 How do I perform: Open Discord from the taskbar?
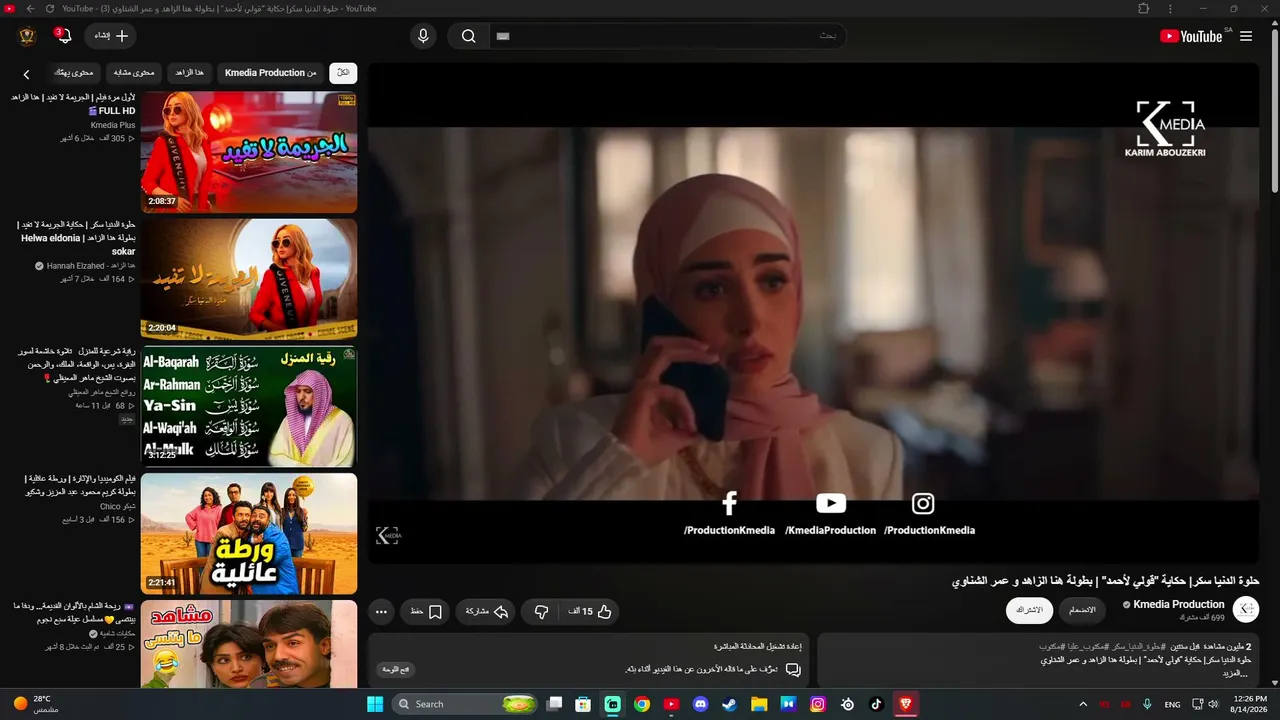(x=700, y=704)
